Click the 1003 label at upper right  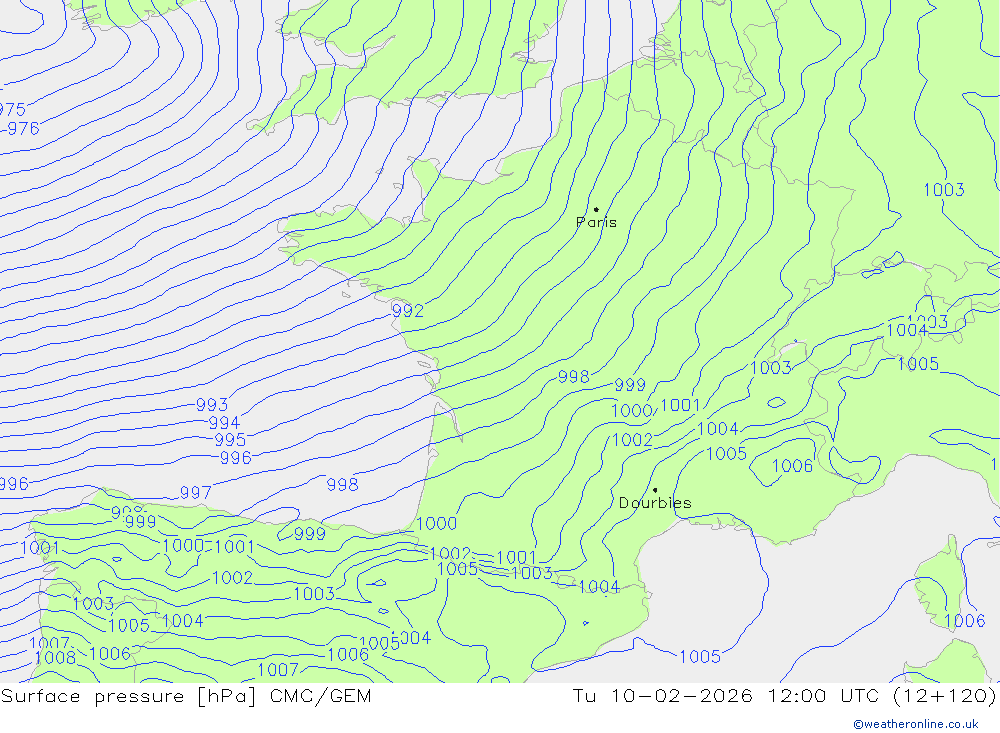point(944,189)
